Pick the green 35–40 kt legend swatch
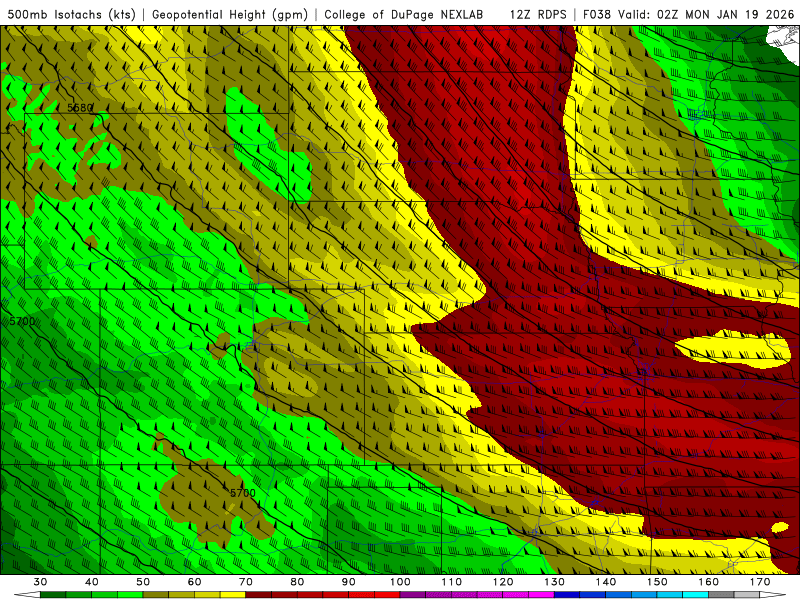This screenshot has width=800, height=600. (x=79, y=595)
